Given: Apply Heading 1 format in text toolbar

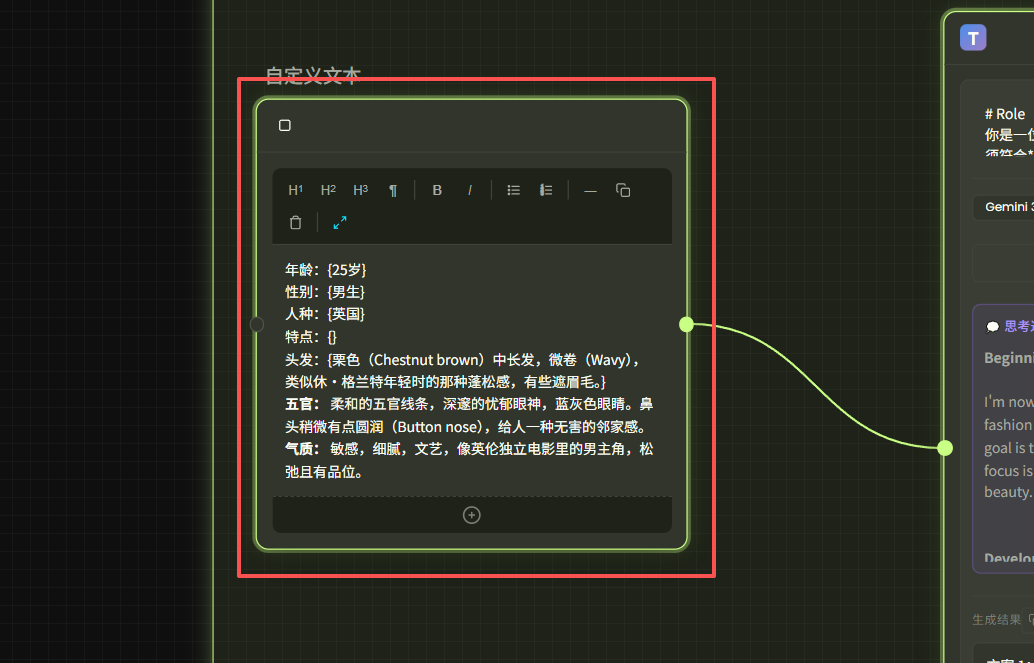Looking at the screenshot, I should click(295, 190).
